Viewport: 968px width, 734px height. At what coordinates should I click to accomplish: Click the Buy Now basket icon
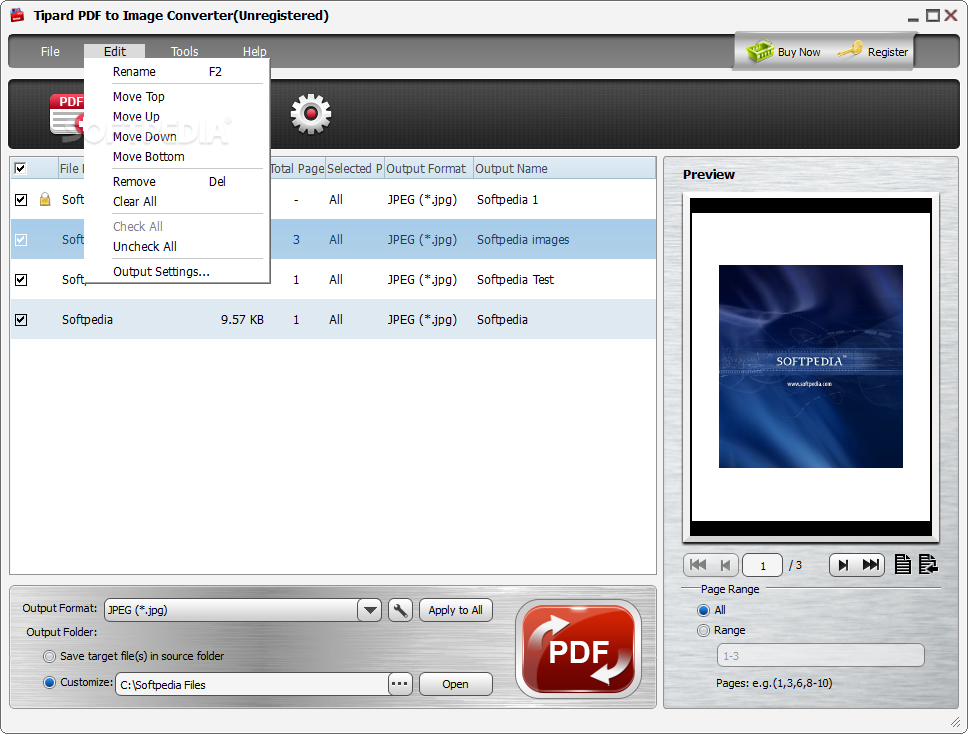pyautogui.click(x=760, y=51)
